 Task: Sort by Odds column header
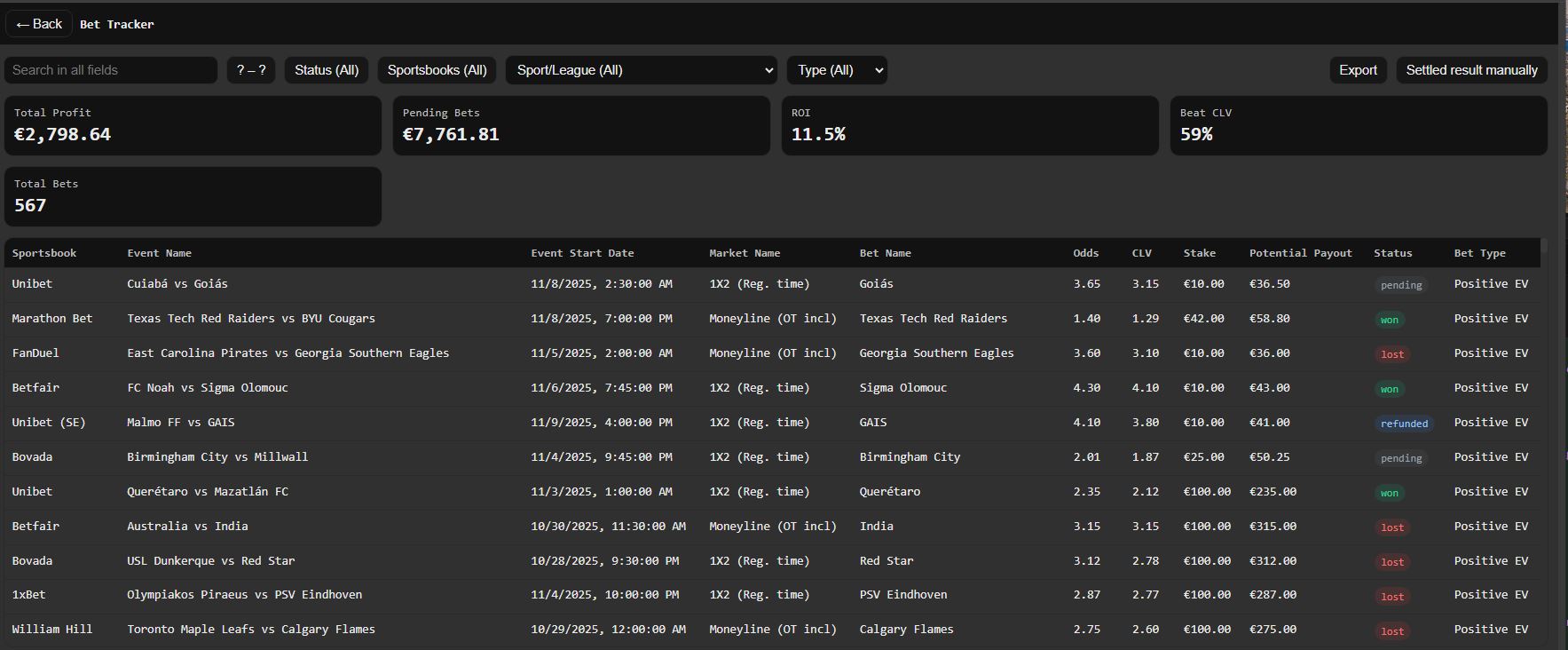click(x=1085, y=253)
